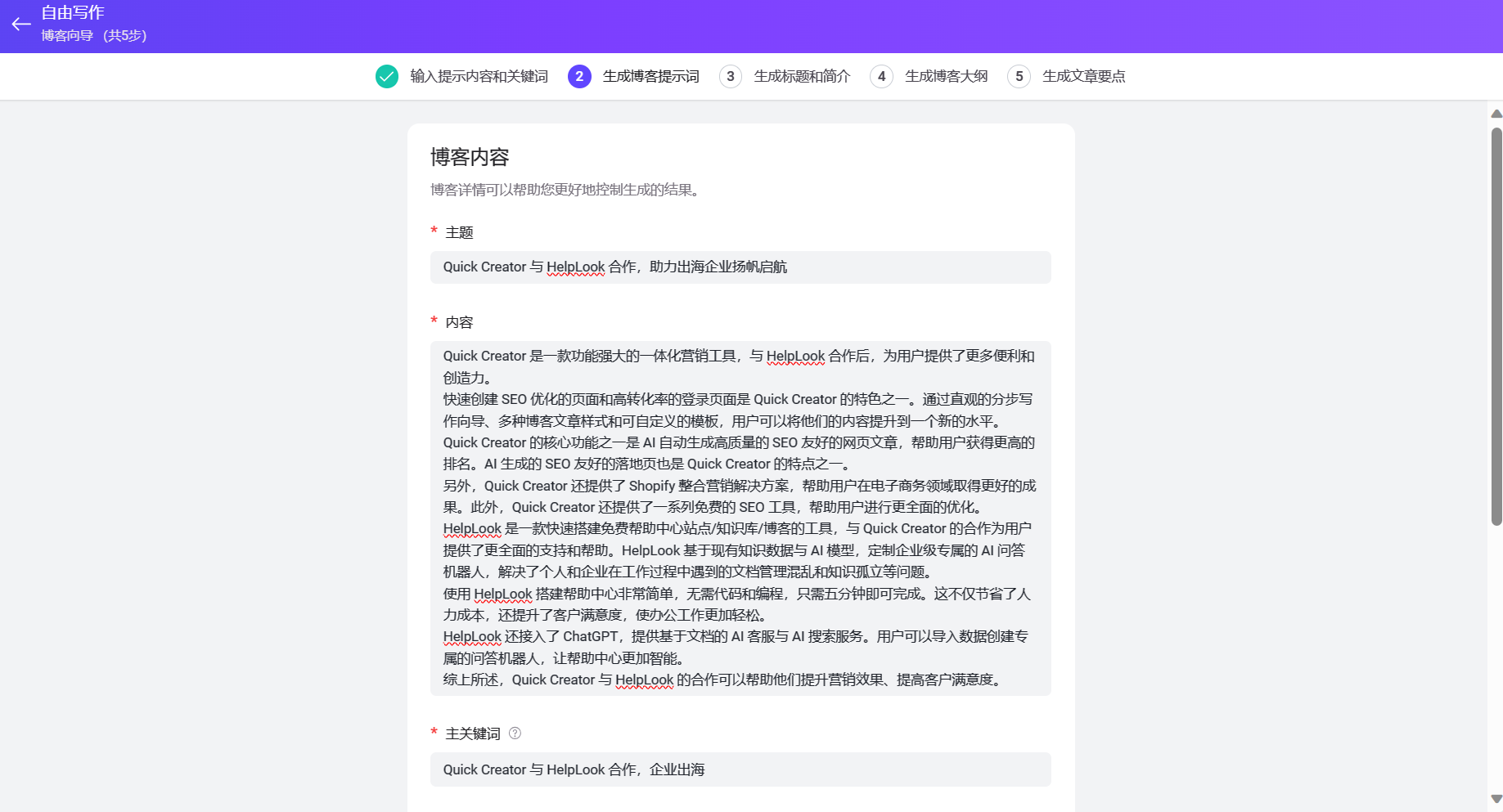Click the line starting 综上所述 in content
Screen dimensions: 1503x812
(724, 680)
